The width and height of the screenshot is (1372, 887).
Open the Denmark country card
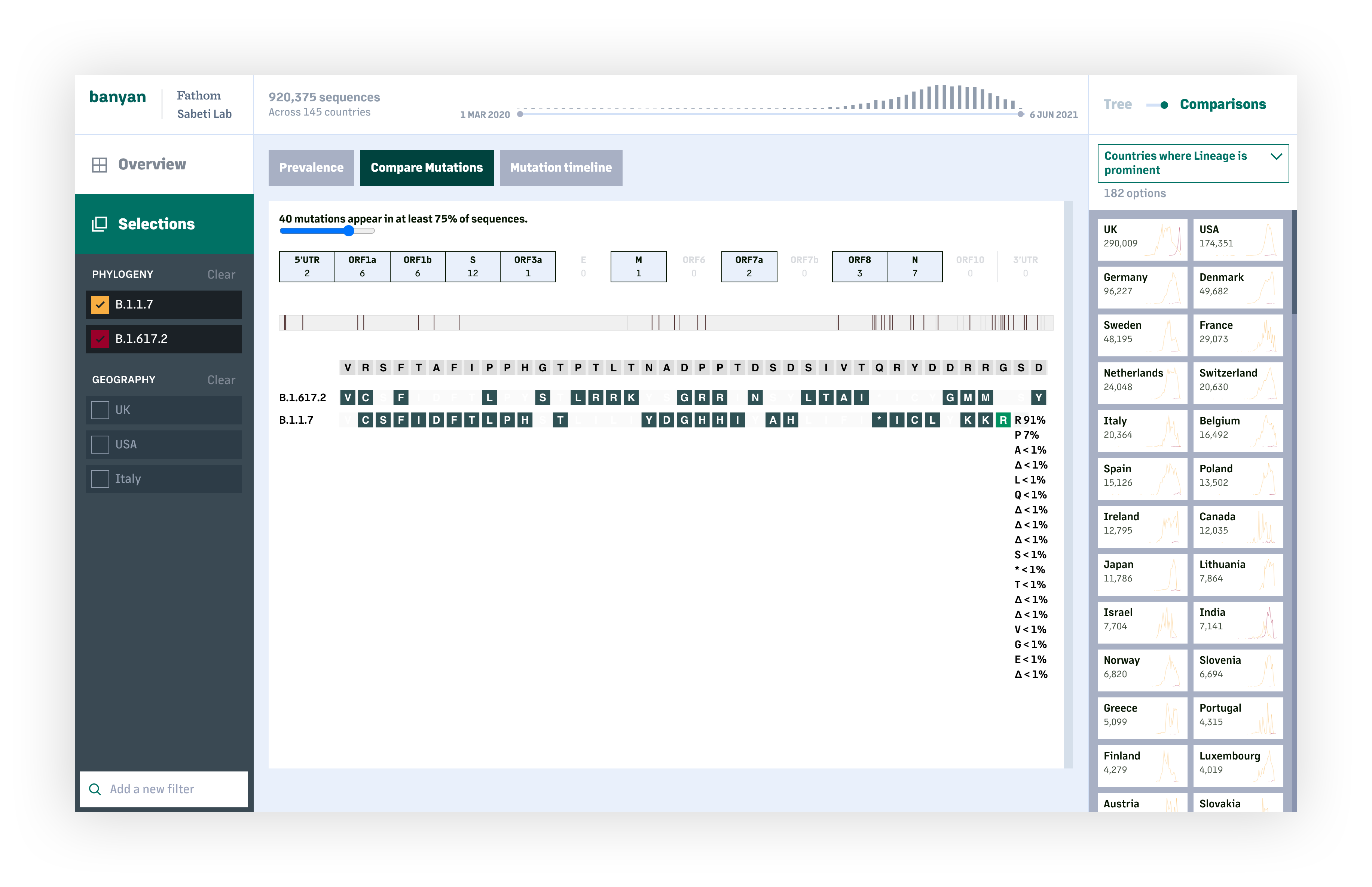coord(1238,287)
